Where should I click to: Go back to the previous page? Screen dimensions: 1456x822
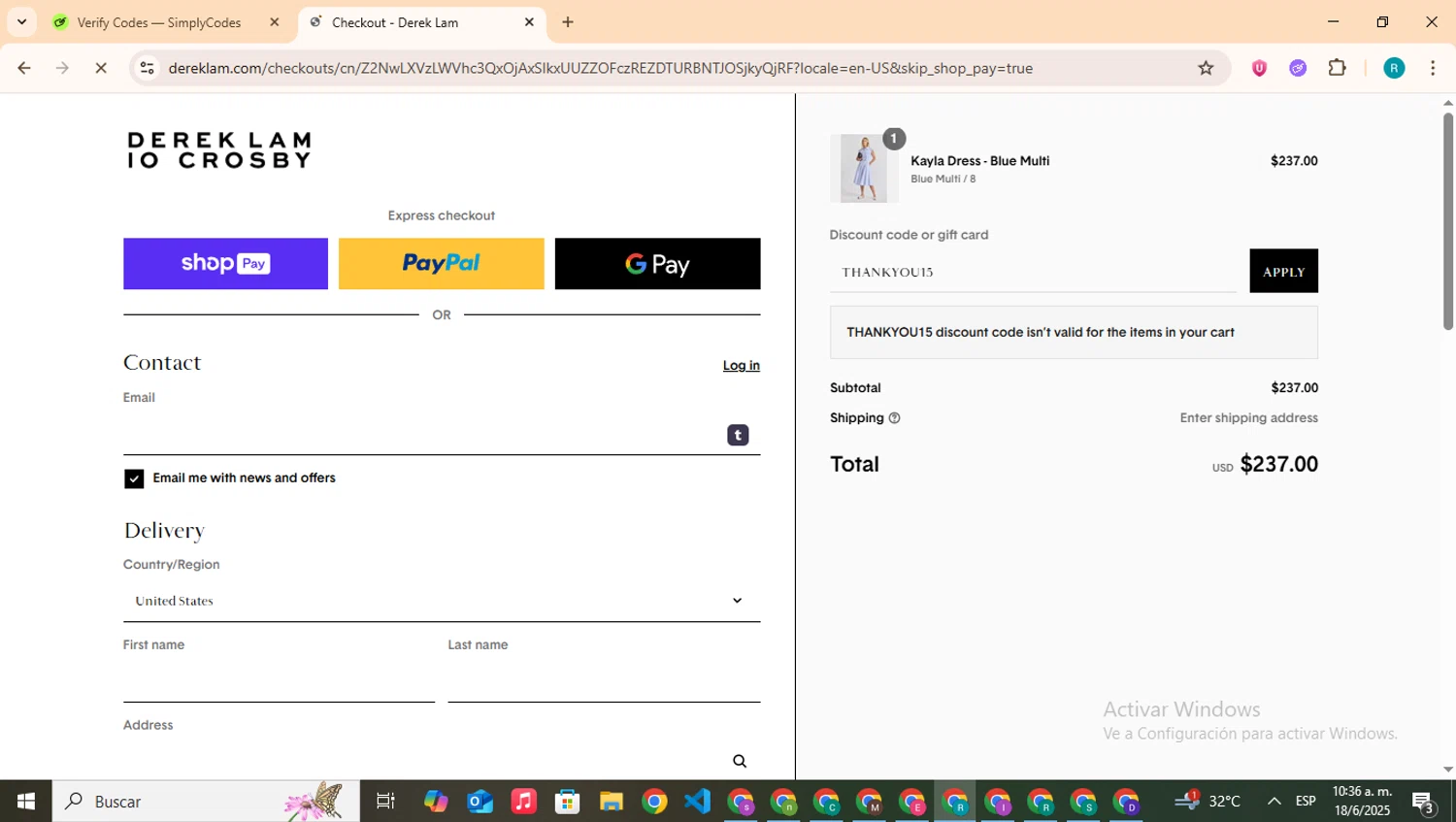coord(24,68)
